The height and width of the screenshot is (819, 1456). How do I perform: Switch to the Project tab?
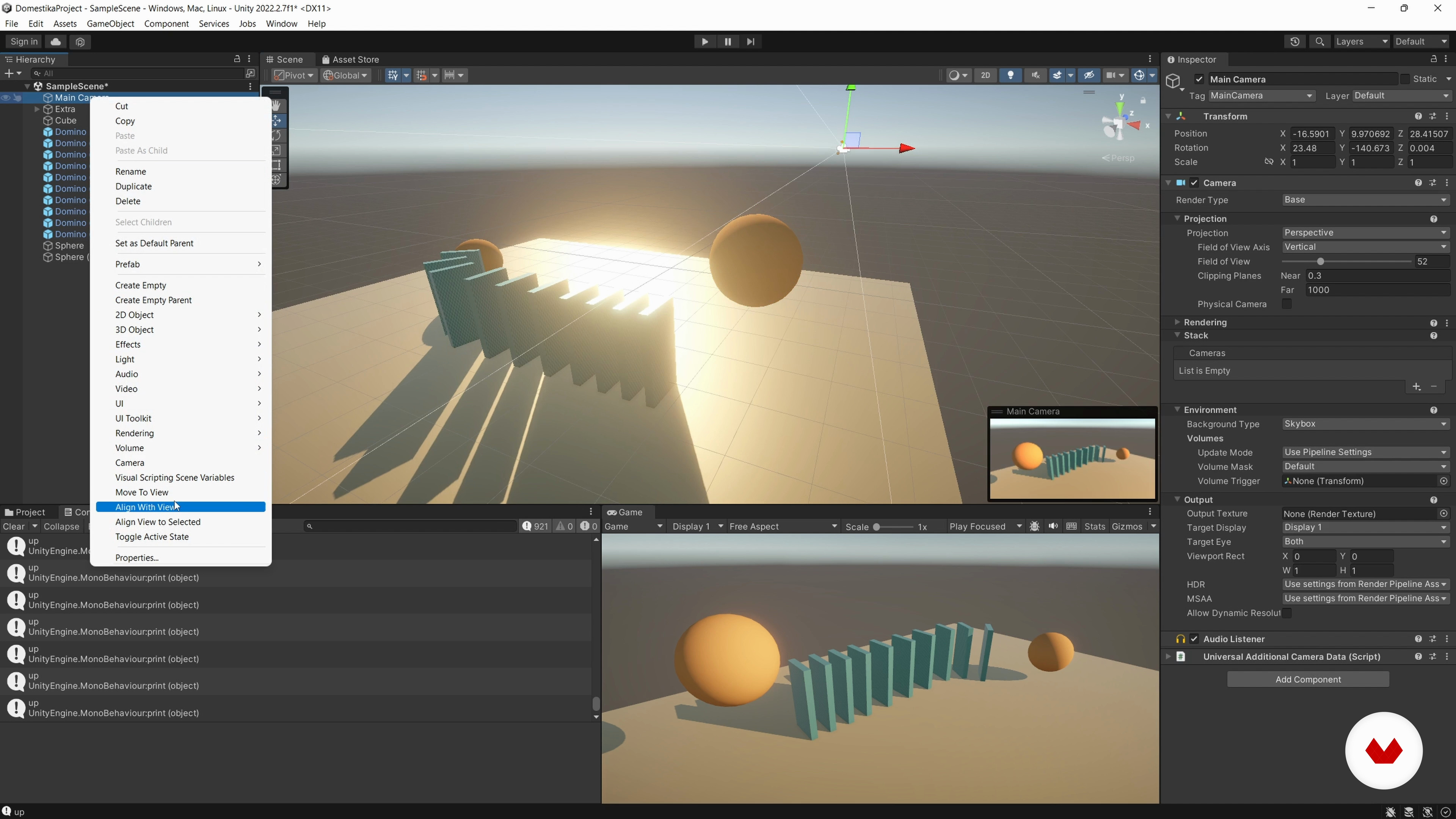25,512
